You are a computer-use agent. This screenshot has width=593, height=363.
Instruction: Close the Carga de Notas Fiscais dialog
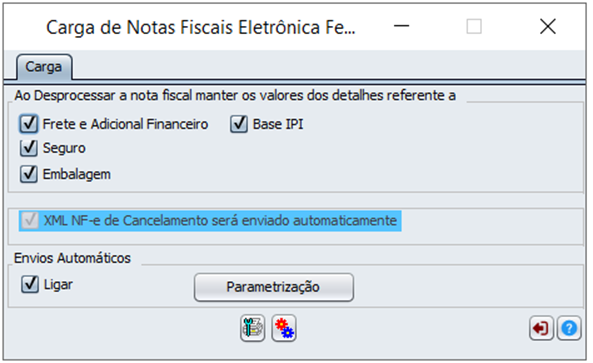(548, 26)
